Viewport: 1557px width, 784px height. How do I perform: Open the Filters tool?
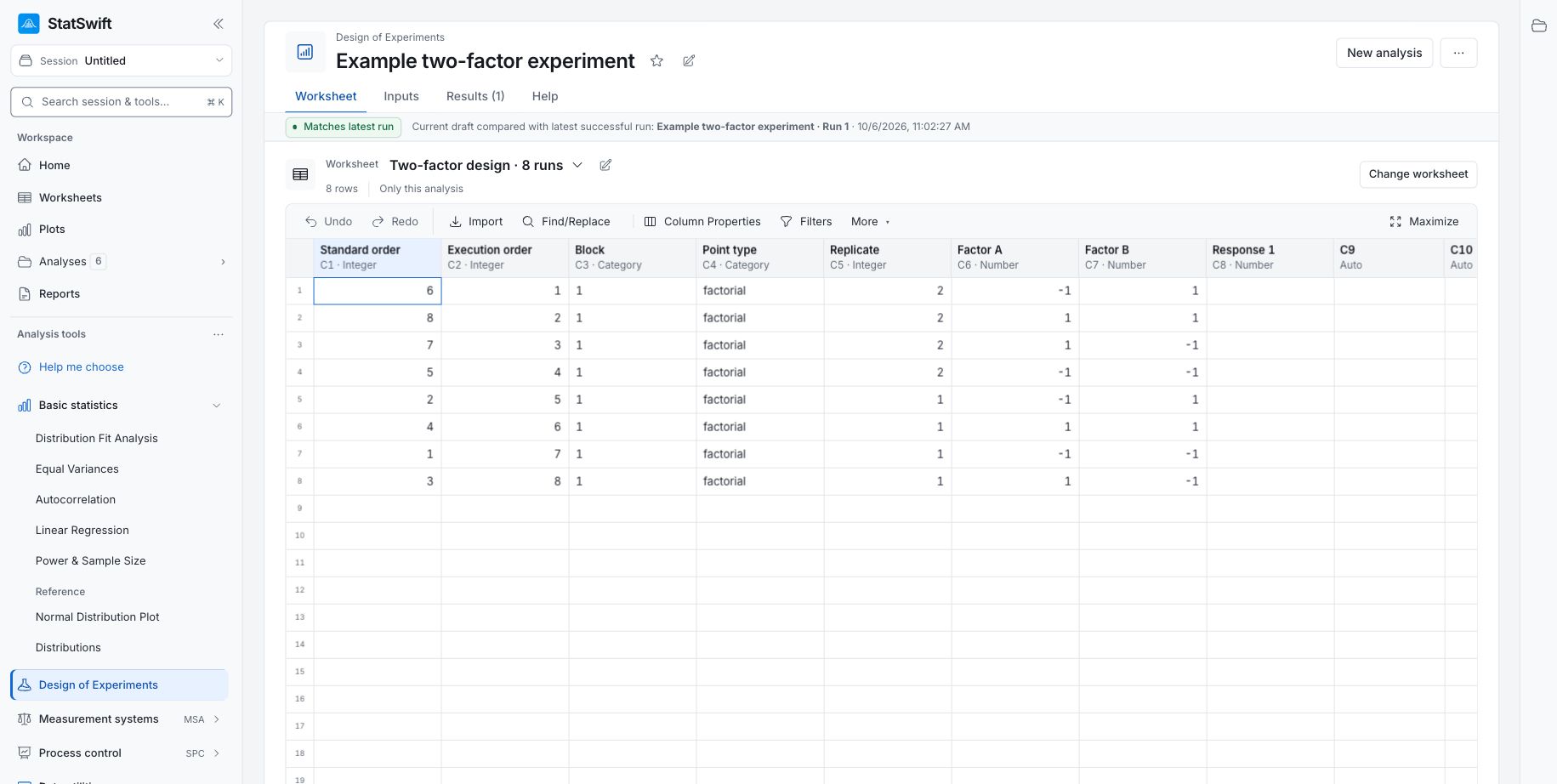(806, 221)
